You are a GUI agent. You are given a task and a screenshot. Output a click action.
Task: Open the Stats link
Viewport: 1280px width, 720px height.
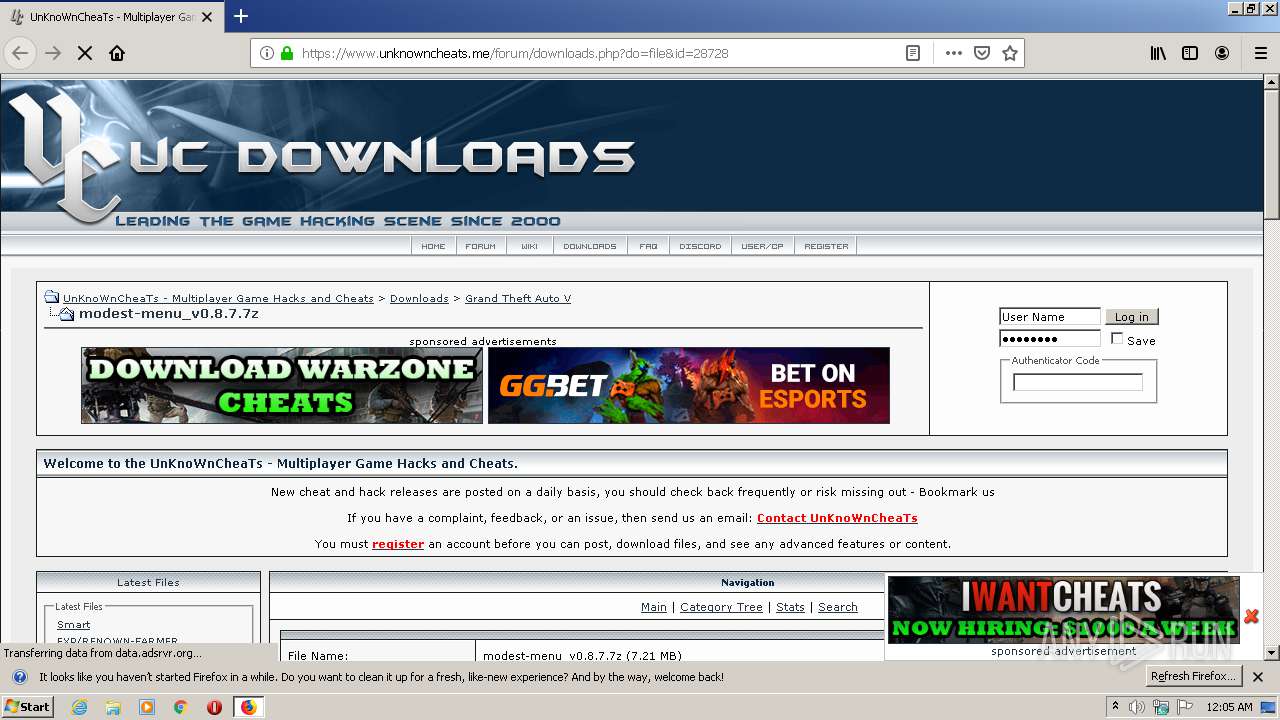point(790,607)
